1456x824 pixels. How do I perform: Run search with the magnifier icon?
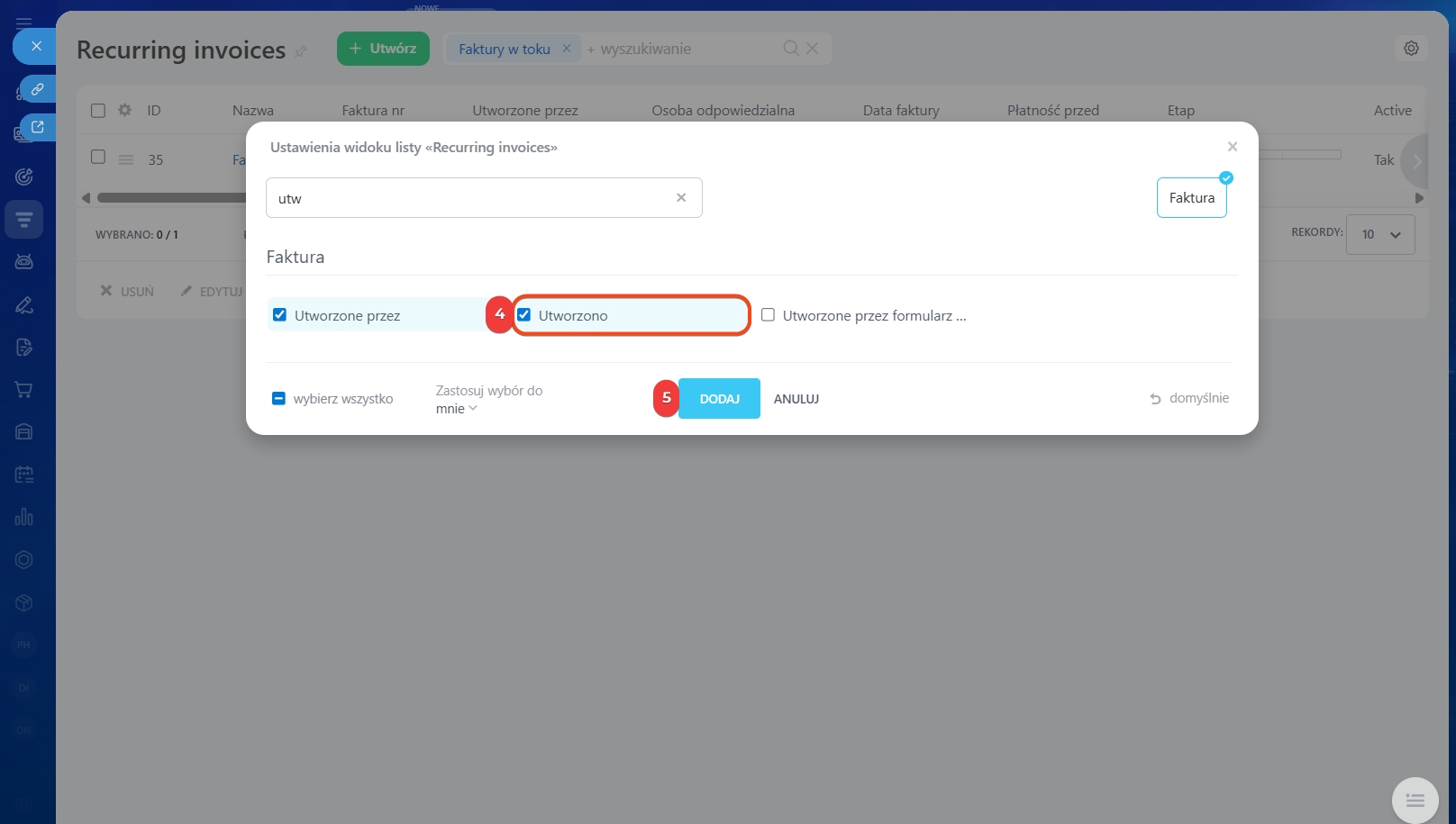click(791, 48)
